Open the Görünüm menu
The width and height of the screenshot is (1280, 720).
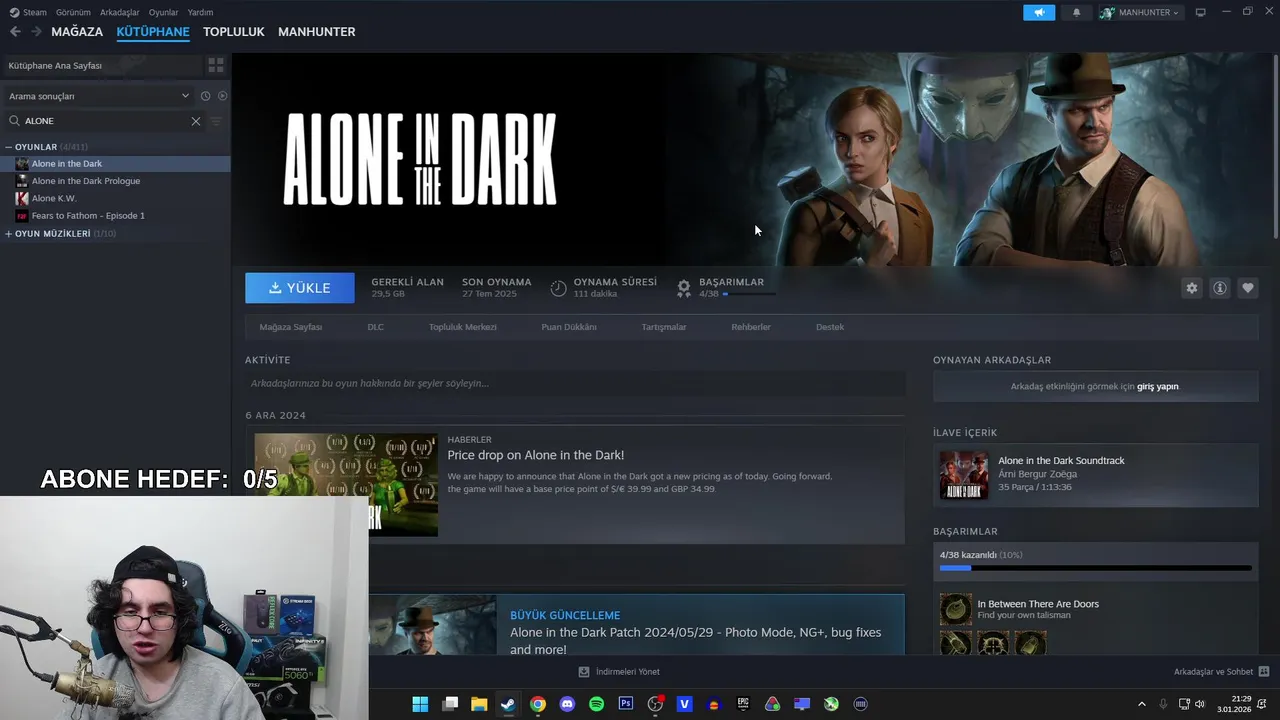coord(73,12)
